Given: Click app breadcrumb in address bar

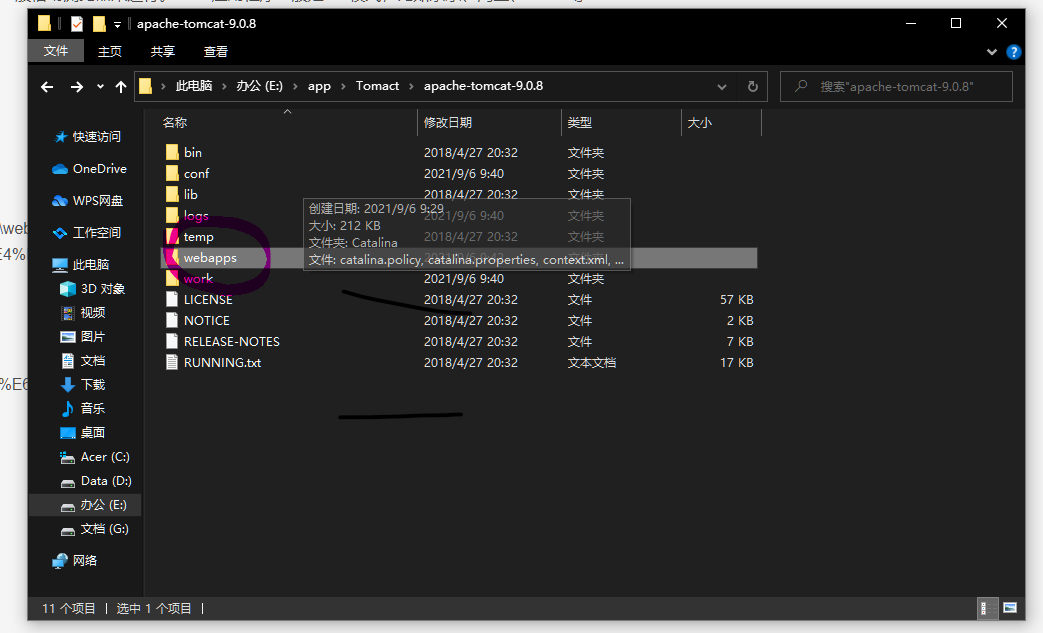Looking at the screenshot, I should (319, 86).
